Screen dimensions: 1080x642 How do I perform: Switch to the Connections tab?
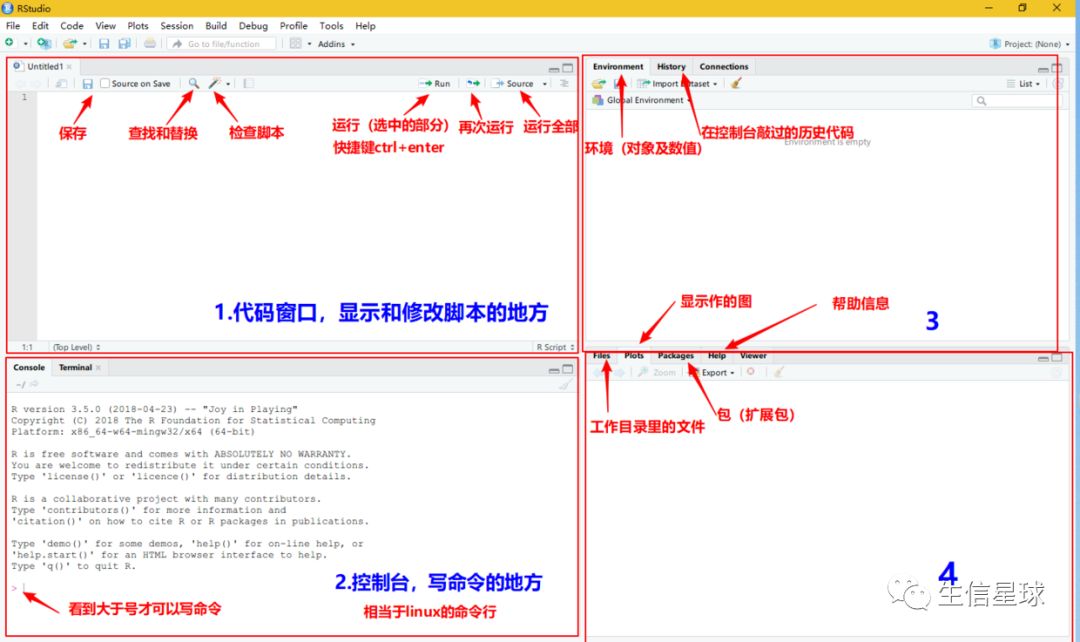[723, 66]
